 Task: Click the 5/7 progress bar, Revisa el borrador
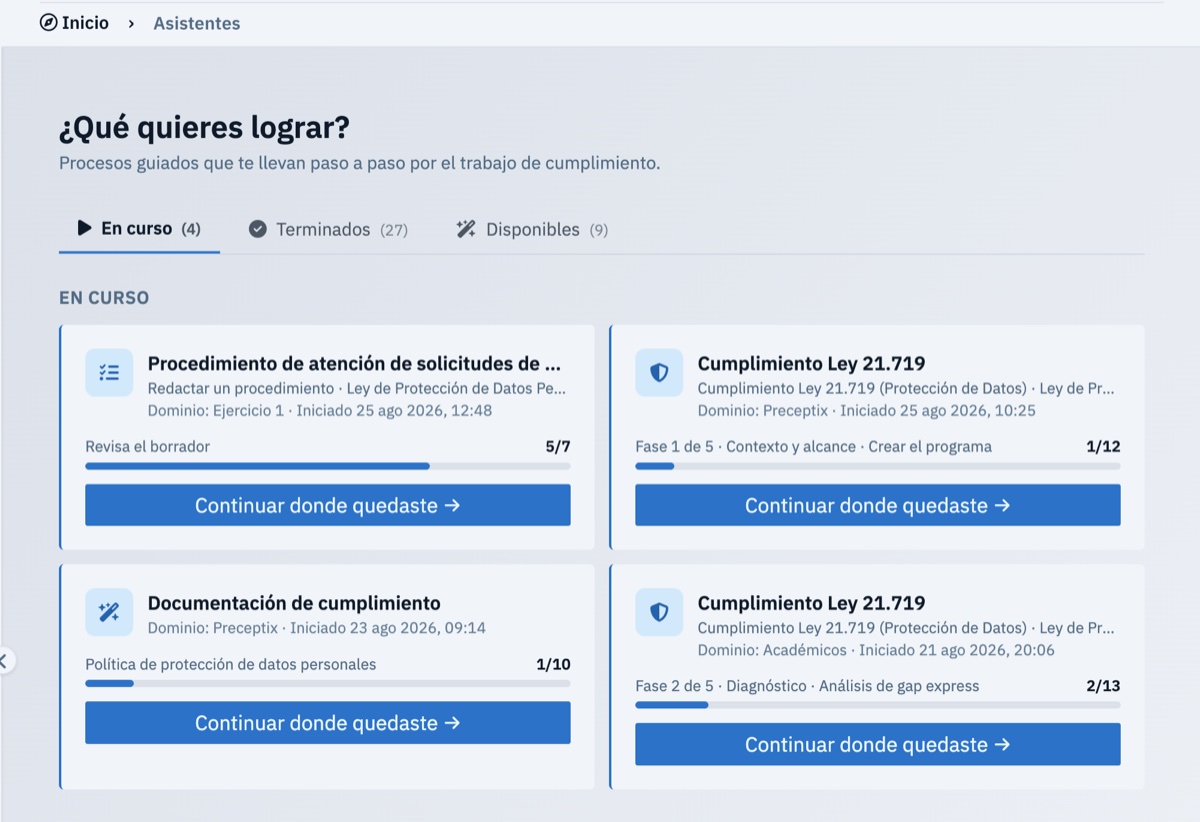[x=328, y=466]
